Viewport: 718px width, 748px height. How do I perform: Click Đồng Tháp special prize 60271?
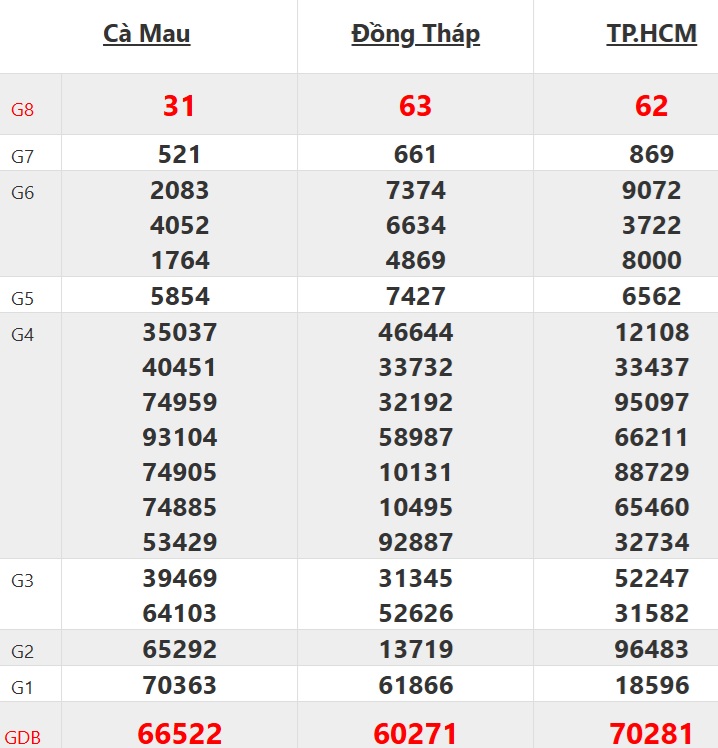tap(415, 733)
